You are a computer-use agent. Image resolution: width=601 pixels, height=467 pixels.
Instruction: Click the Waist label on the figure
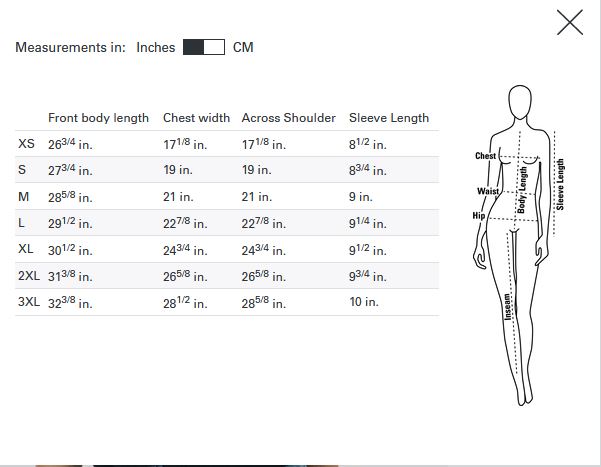coord(488,191)
